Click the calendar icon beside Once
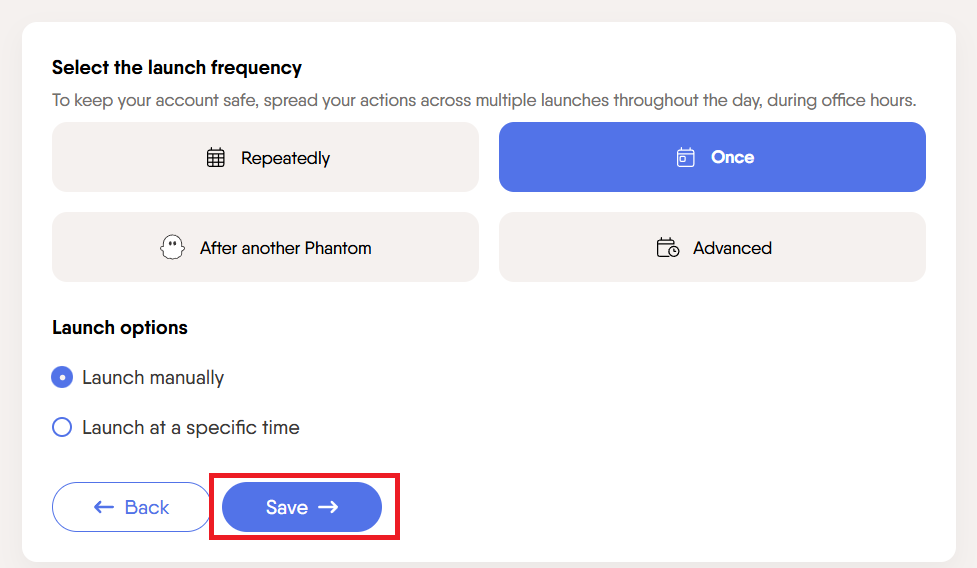This screenshot has height=568, width=977. (685, 158)
